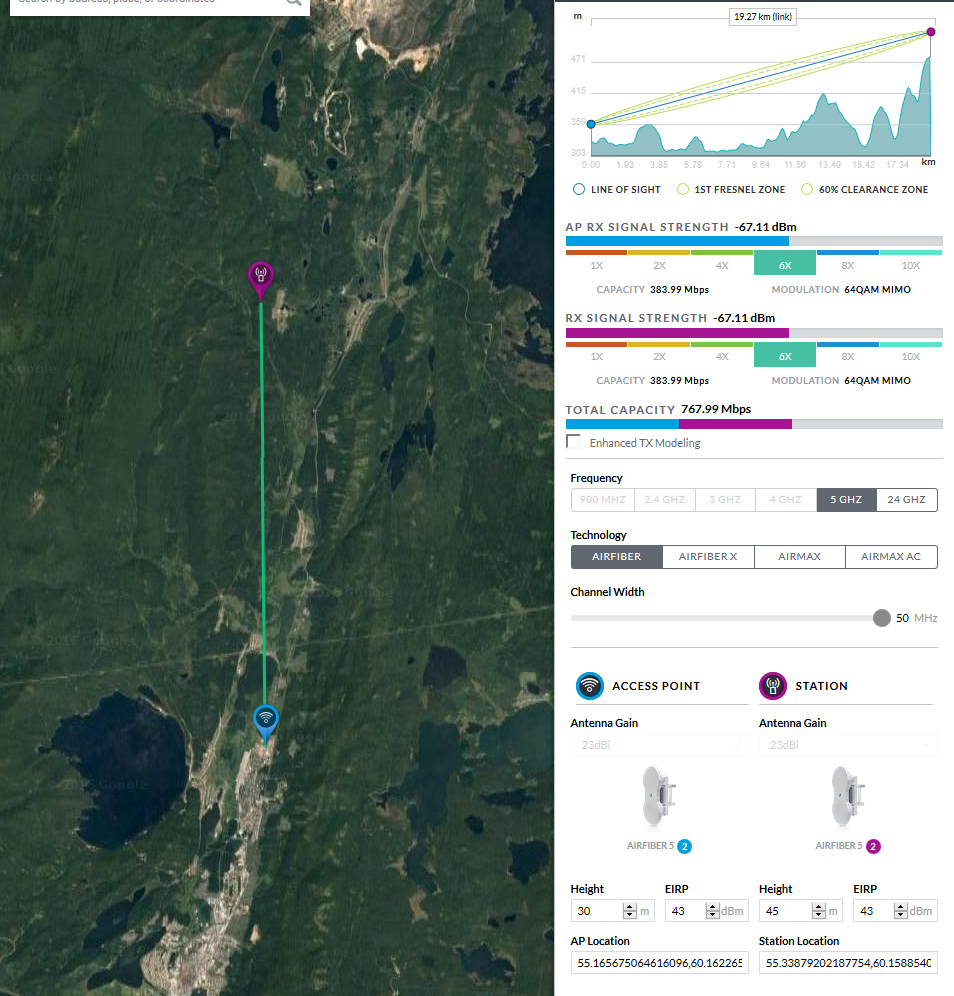This screenshot has width=954, height=996.
Task: Open the Station Antenna Gain dropdown
Action: [848, 744]
